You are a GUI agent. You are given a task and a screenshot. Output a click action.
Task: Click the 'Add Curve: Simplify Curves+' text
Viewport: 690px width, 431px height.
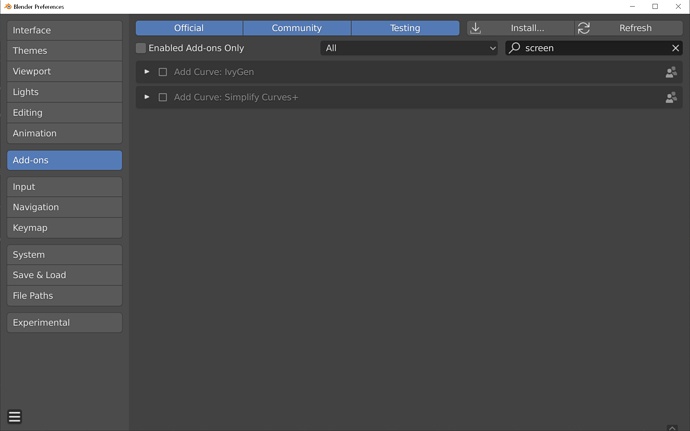tap(236, 97)
